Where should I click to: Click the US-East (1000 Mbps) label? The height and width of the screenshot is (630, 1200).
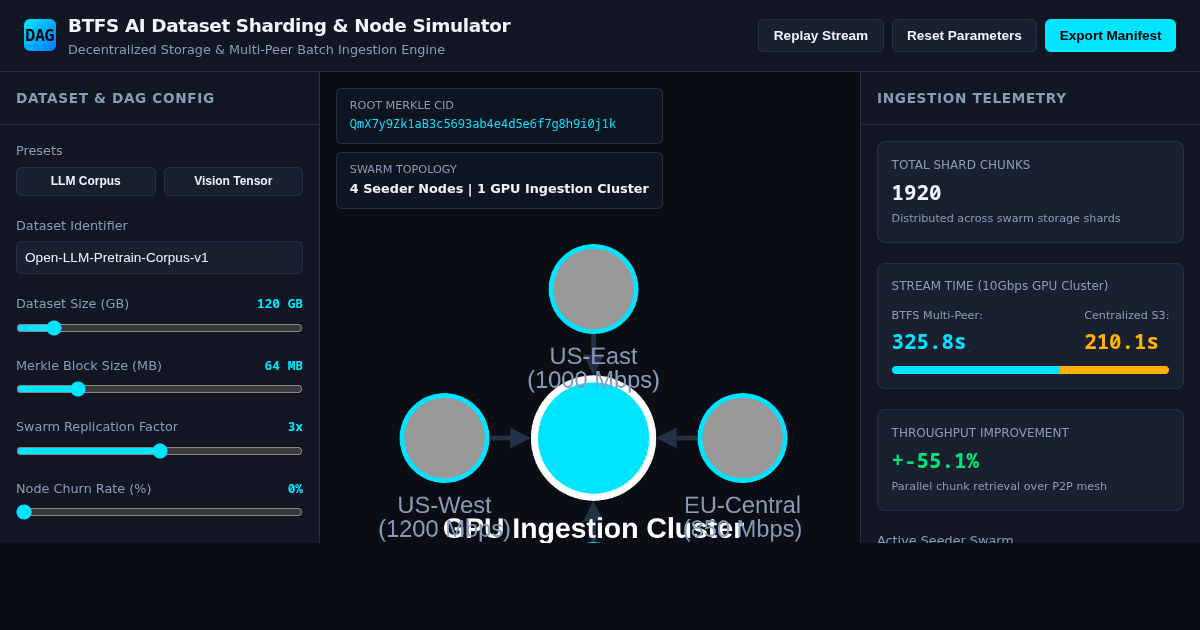593,368
